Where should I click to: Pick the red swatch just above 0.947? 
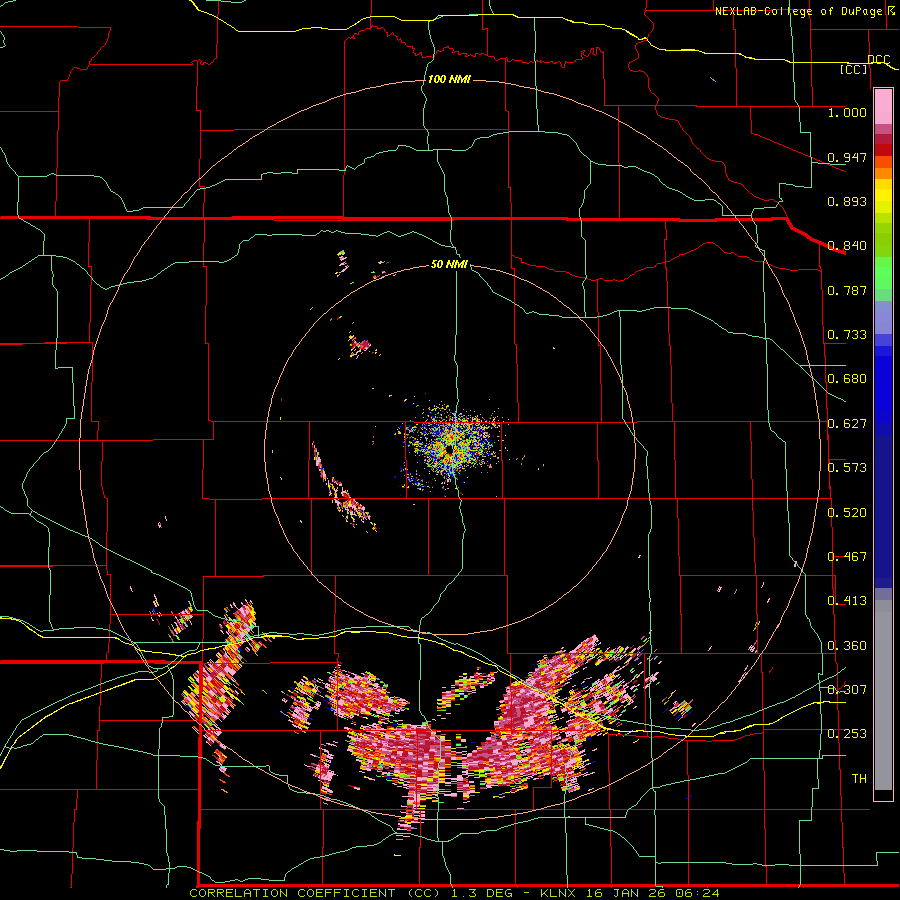coord(883,150)
